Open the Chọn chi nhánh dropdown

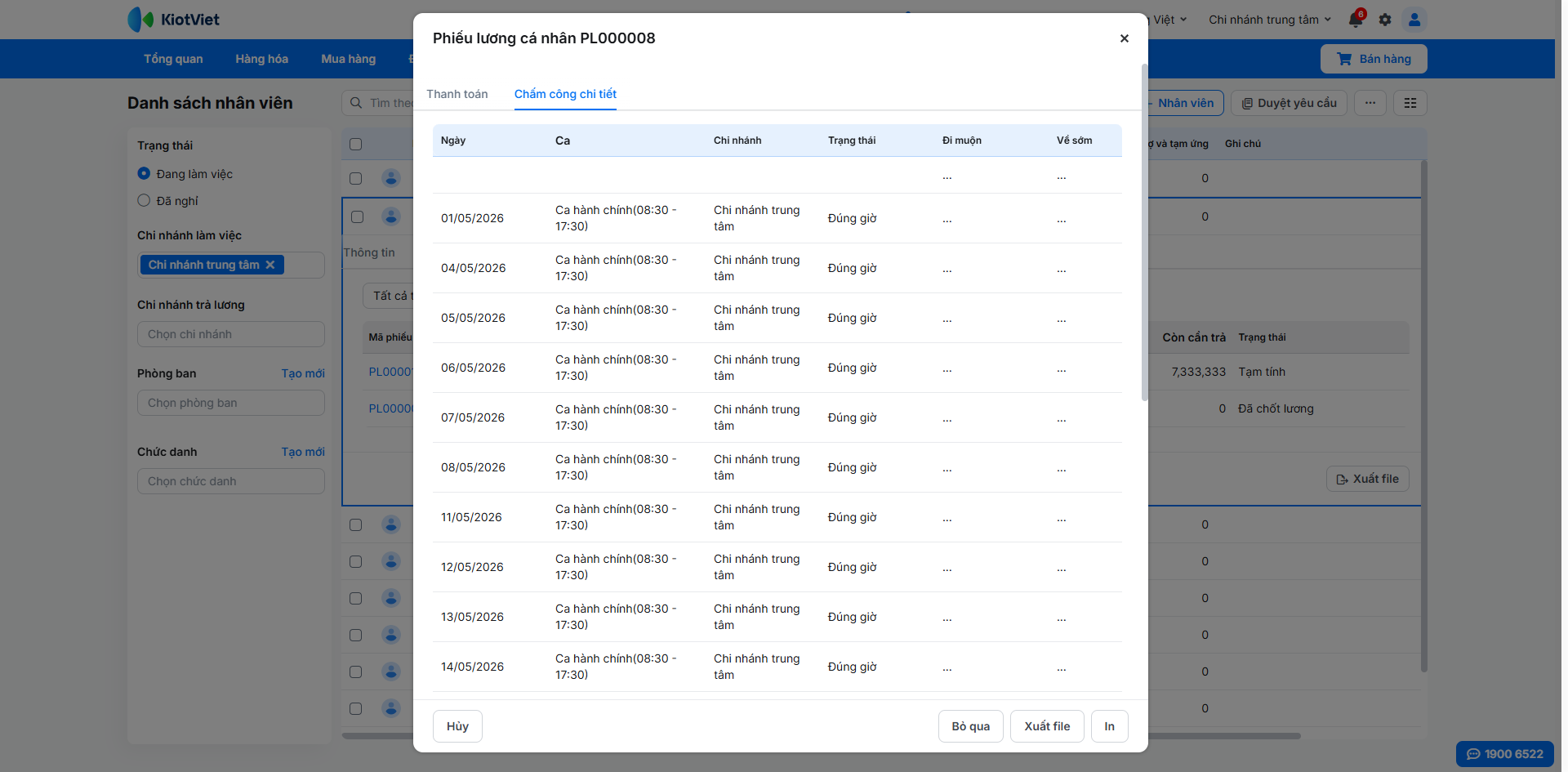231,334
